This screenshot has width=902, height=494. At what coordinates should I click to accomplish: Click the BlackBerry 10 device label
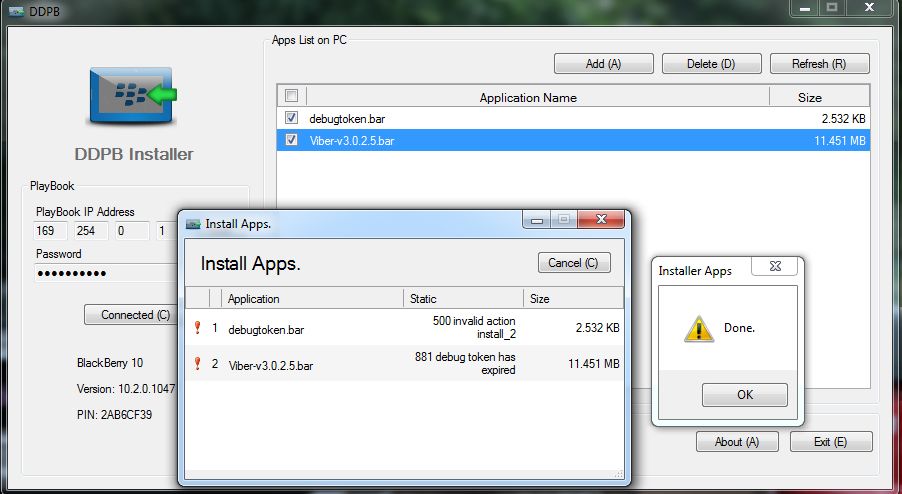[110, 363]
